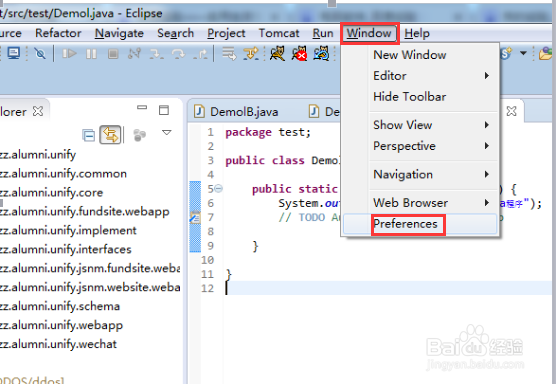556x384 pixels.
Task: Select zz.alumni.unify.implement project
Action: click(x=68, y=230)
